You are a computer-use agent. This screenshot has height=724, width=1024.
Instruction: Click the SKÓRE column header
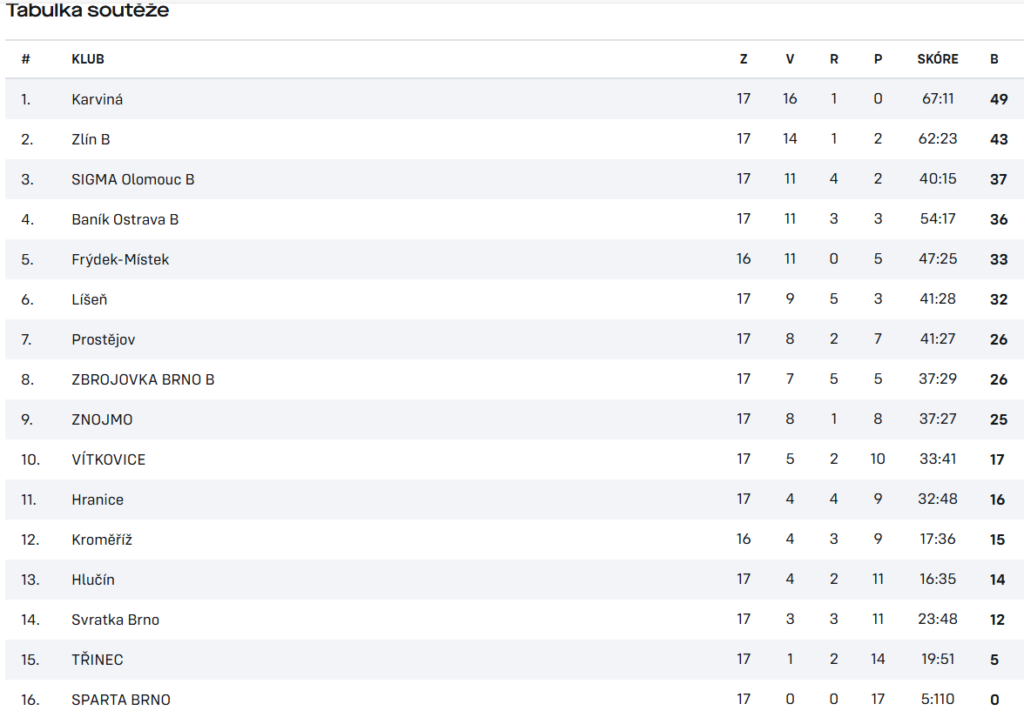click(x=938, y=59)
